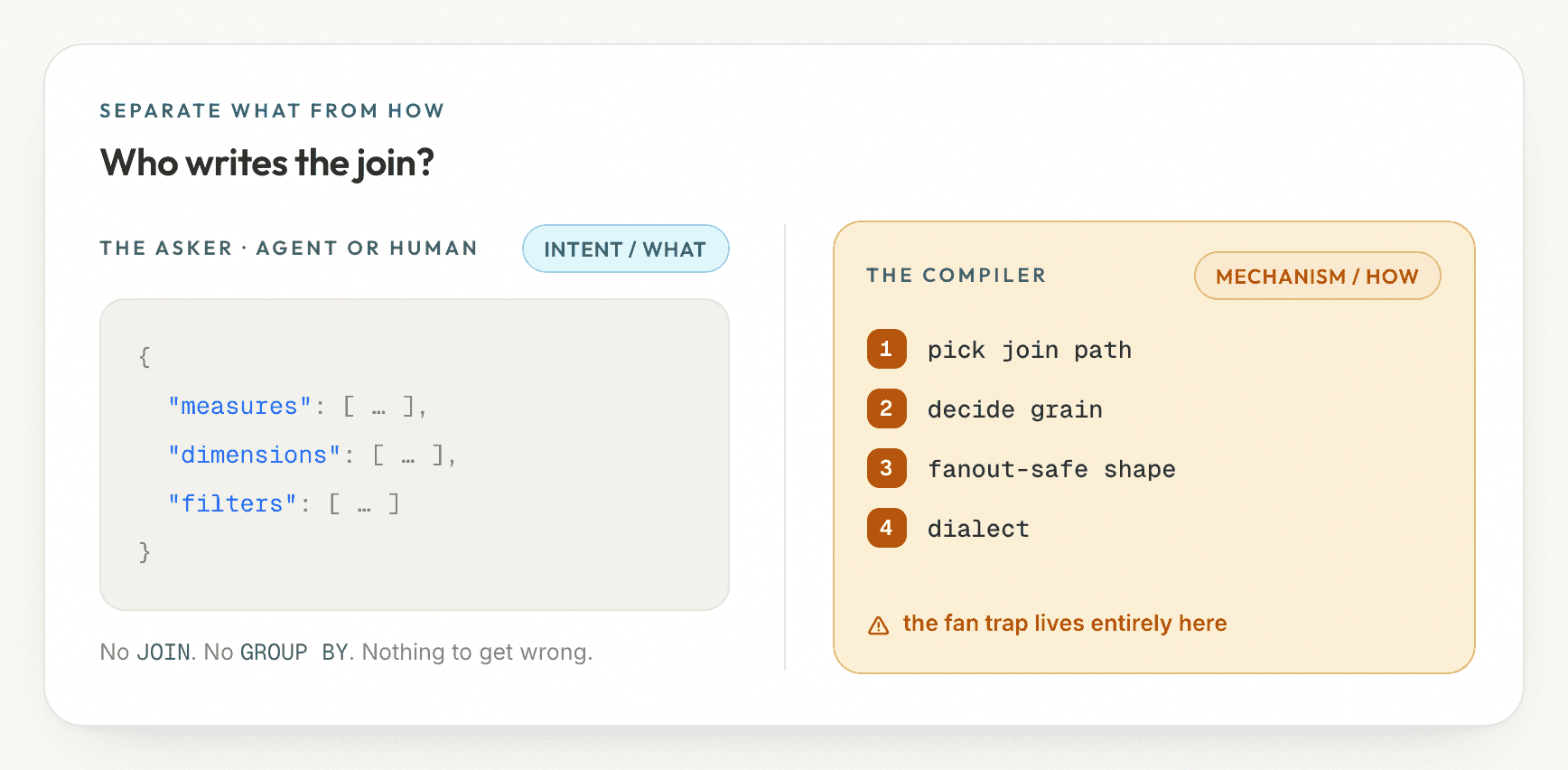This screenshot has height=770, width=1568.
Task: Click the THE COMPILER label
Action: point(956,276)
